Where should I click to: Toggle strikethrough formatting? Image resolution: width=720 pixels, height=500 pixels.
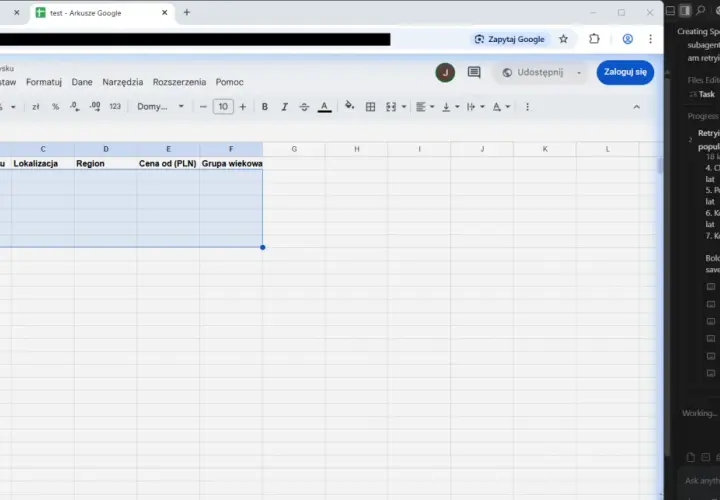tap(304, 107)
